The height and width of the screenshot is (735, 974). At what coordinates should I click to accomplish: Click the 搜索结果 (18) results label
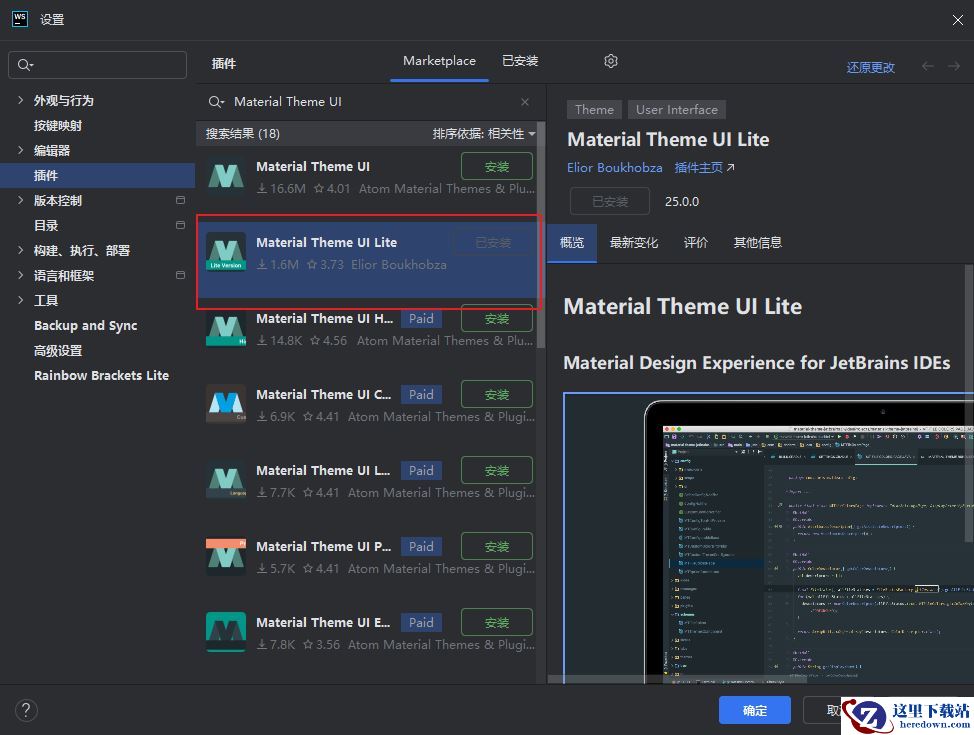pos(243,134)
